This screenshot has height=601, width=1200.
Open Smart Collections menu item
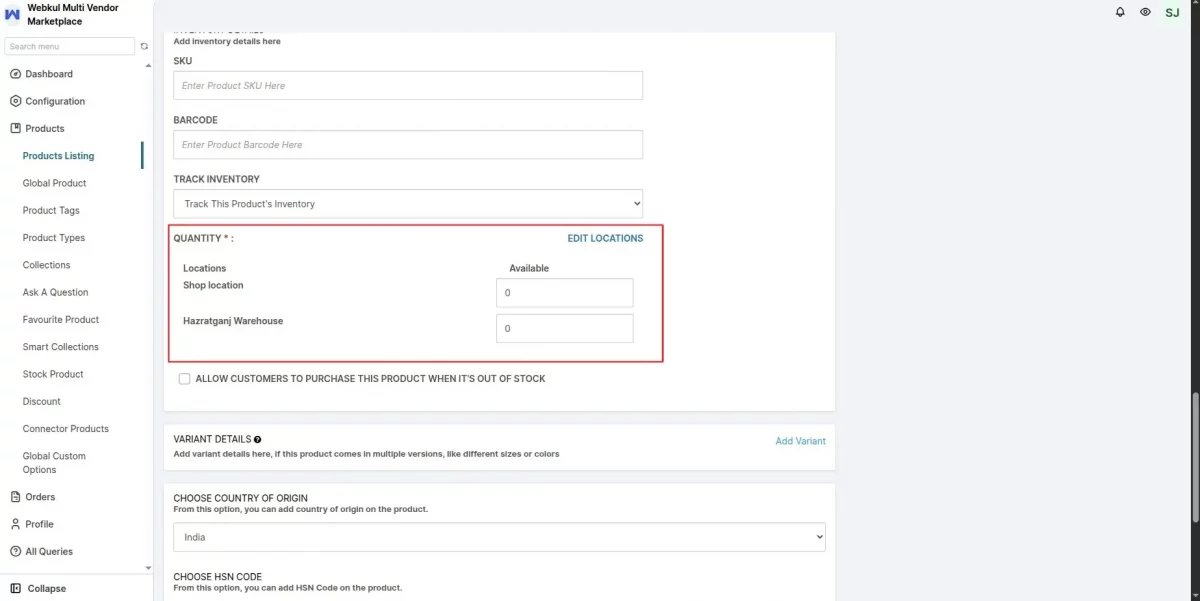click(x=61, y=347)
